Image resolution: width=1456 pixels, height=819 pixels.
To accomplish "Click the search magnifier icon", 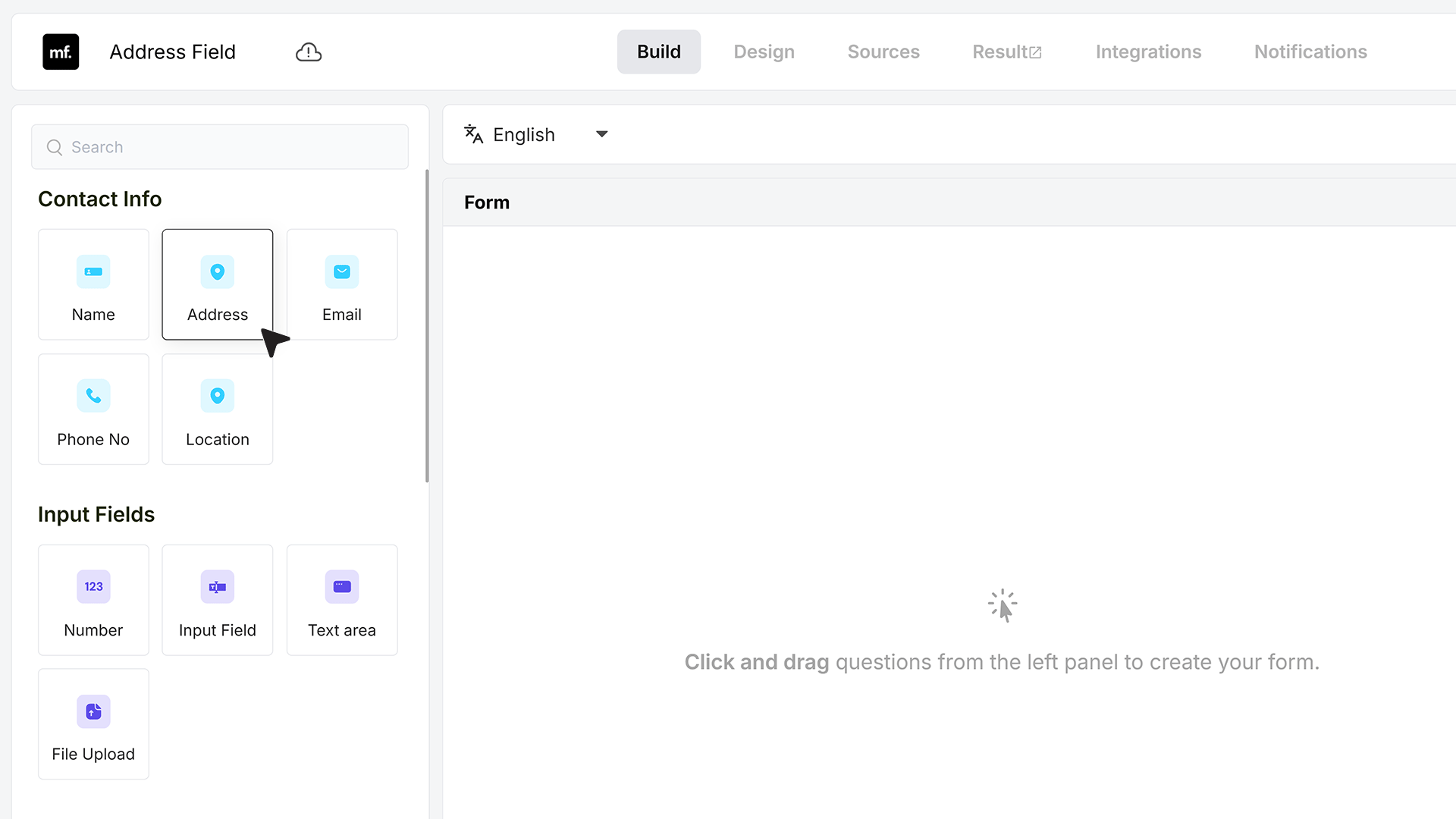I will tap(55, 147).
